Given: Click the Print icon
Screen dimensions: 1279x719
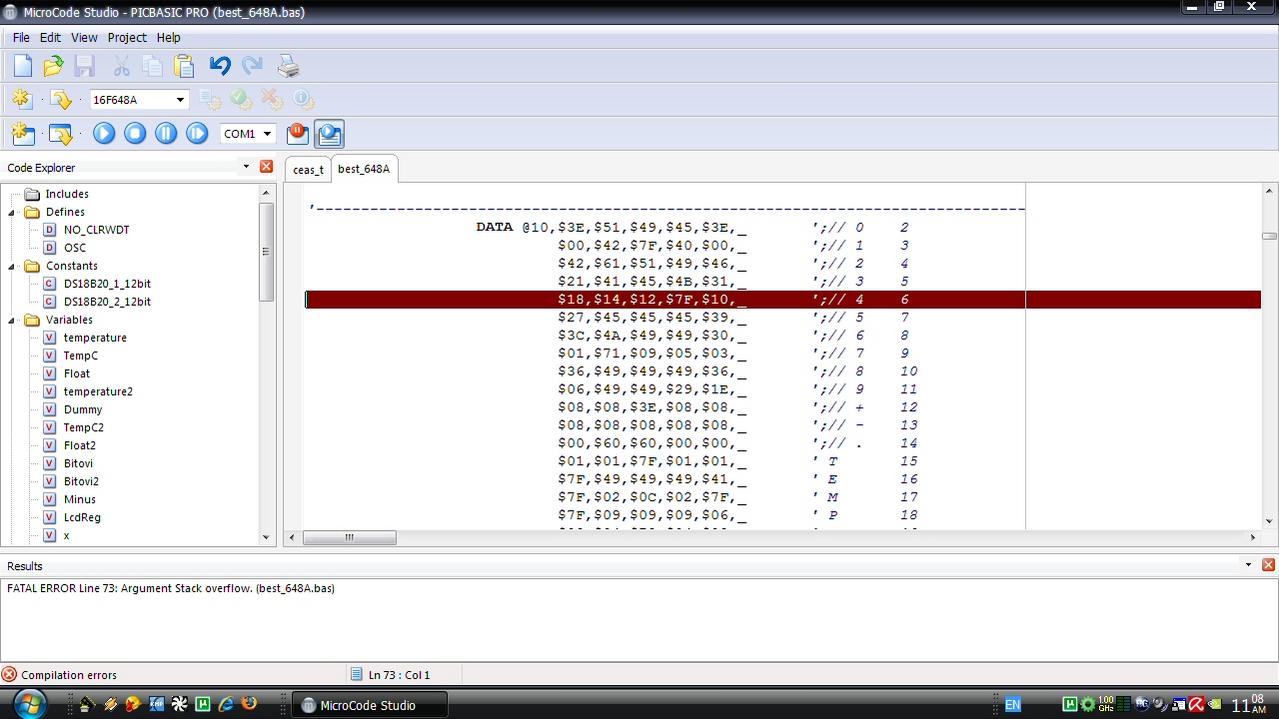Looking at the screenshot, I should [x=288, y=66].
